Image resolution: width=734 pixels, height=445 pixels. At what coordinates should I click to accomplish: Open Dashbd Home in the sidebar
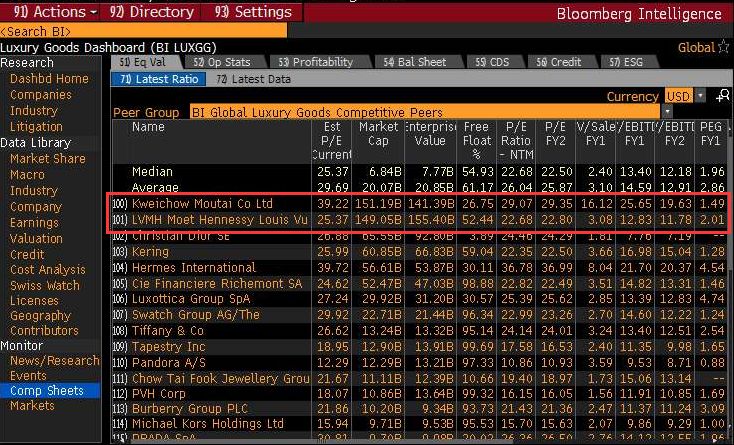[49, 79]
